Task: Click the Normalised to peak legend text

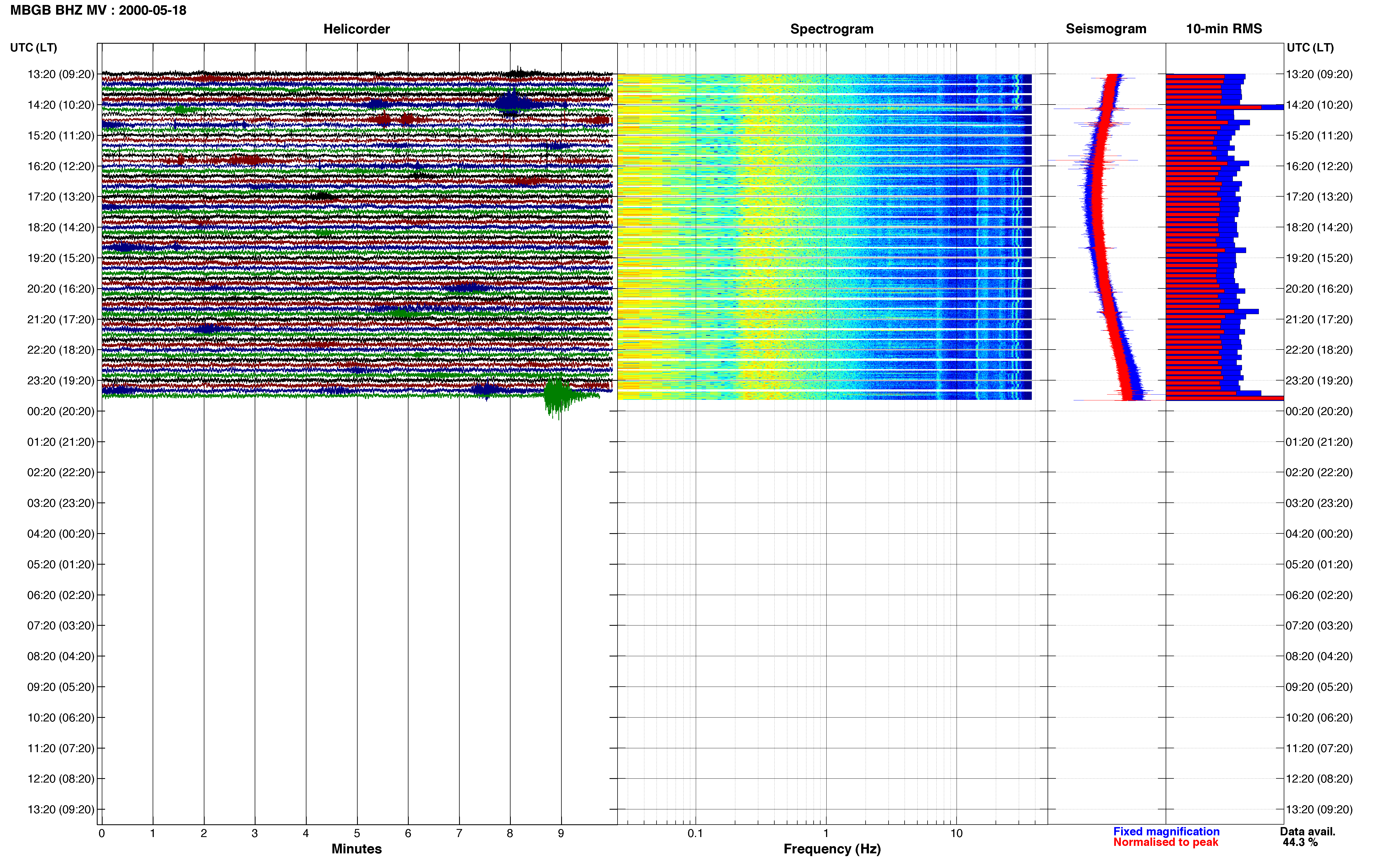Action: coord(1165,842)
